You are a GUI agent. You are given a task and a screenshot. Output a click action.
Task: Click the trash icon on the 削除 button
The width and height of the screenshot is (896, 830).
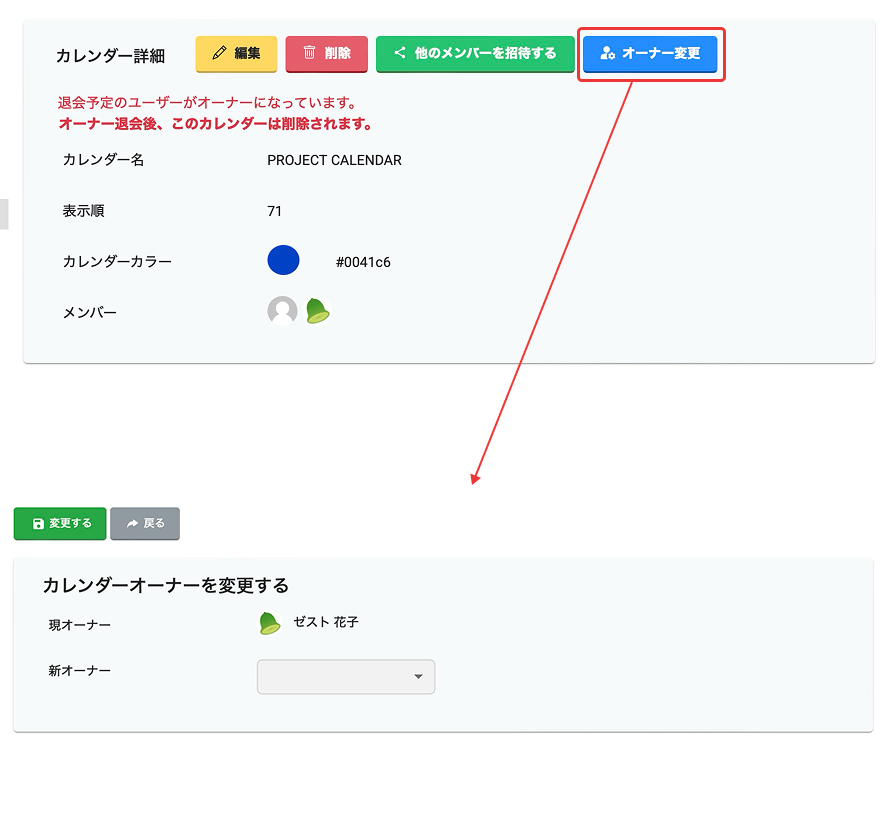(x=309, y=54)
